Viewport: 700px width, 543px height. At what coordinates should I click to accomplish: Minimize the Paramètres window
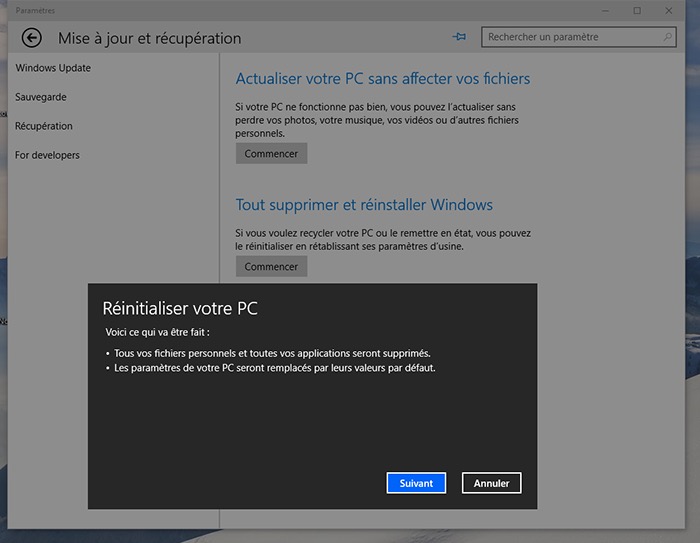605,11
